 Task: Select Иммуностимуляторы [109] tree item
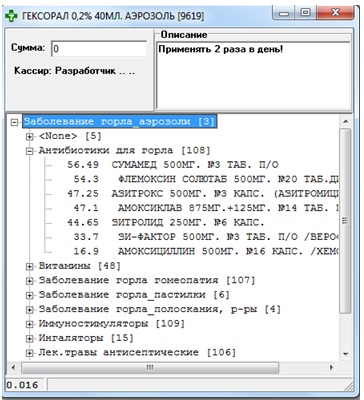point(112,324)
